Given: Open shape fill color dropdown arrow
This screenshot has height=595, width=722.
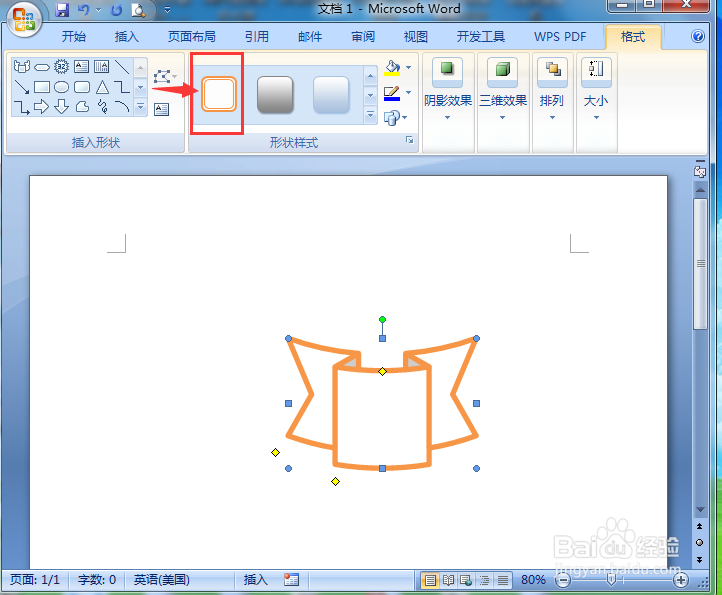Looking at the screenshot, I should (408, 68).
